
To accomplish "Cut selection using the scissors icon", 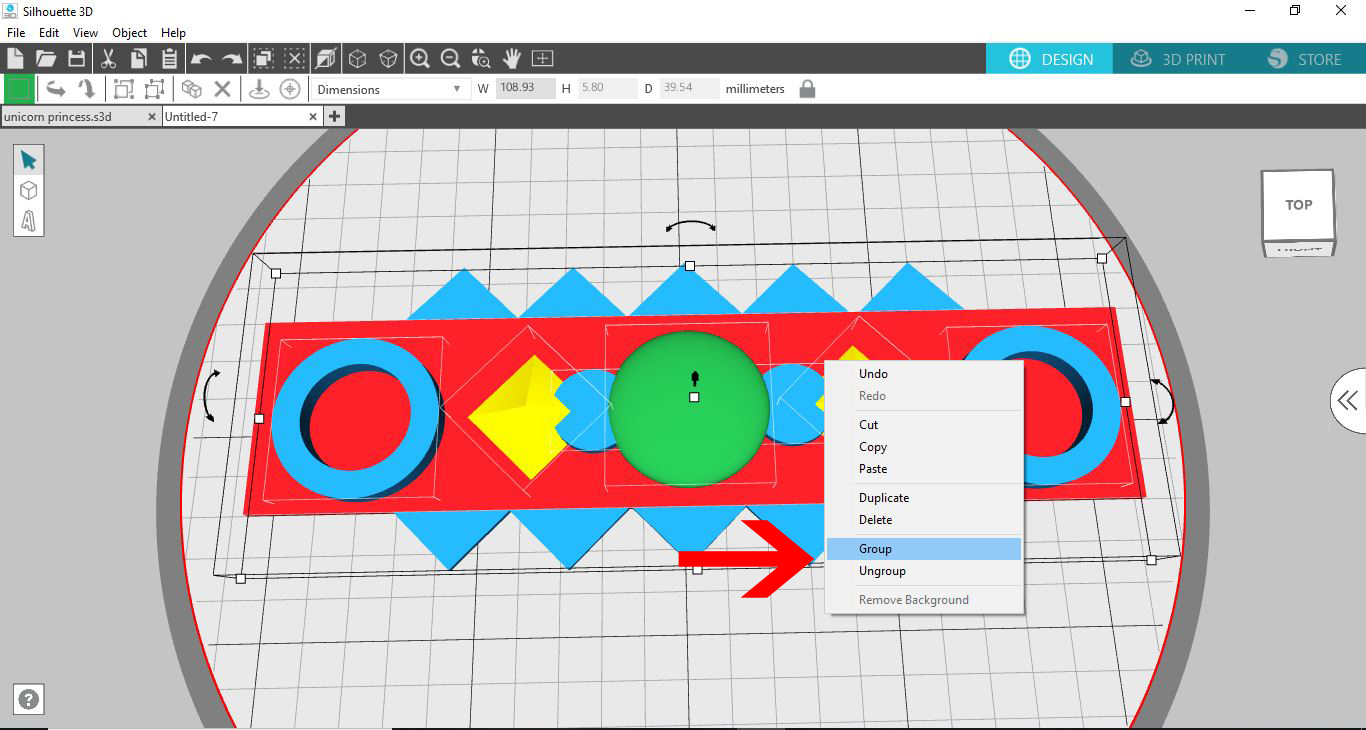I will [x=109, y=58].
